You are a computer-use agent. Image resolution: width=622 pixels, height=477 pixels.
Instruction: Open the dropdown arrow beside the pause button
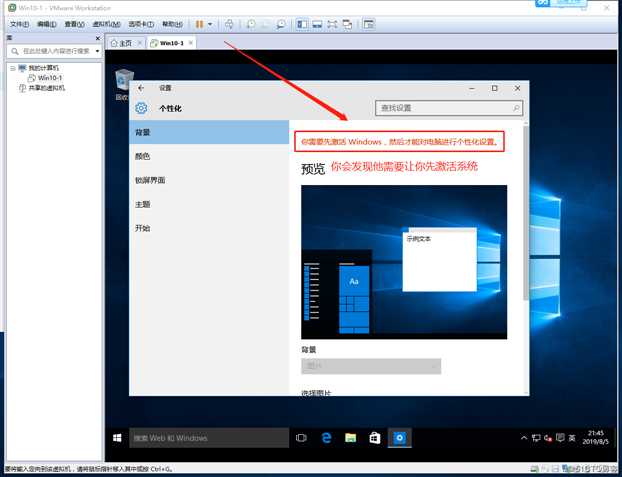click(210, 24)
